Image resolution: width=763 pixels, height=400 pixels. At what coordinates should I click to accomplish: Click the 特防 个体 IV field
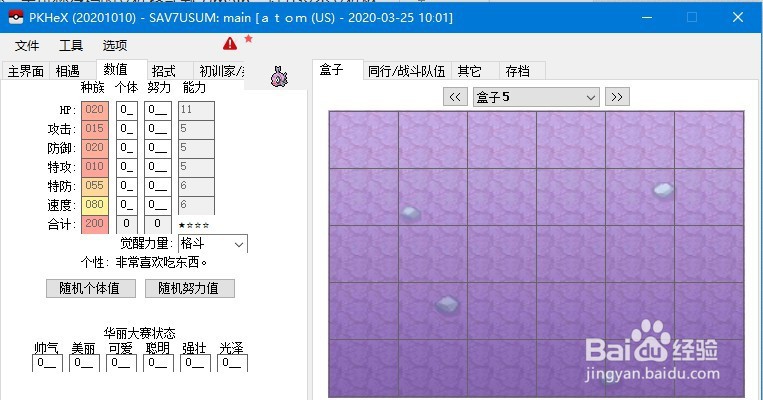pyautogui.click(x=127, y=186)
